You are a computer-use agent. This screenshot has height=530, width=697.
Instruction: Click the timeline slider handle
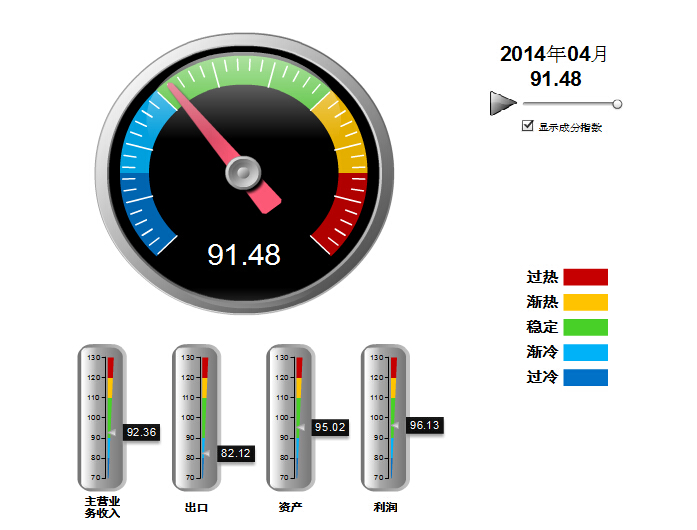pyautogui.click(x=617, y=104)
